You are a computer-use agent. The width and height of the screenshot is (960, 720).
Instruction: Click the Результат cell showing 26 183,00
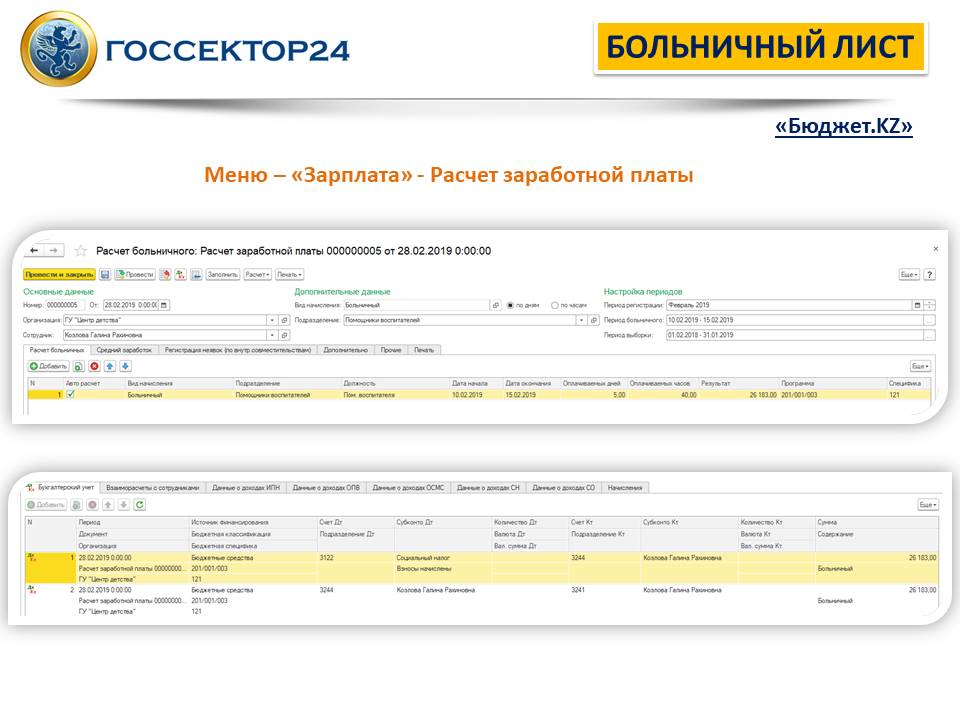click(x=738, y=395)
